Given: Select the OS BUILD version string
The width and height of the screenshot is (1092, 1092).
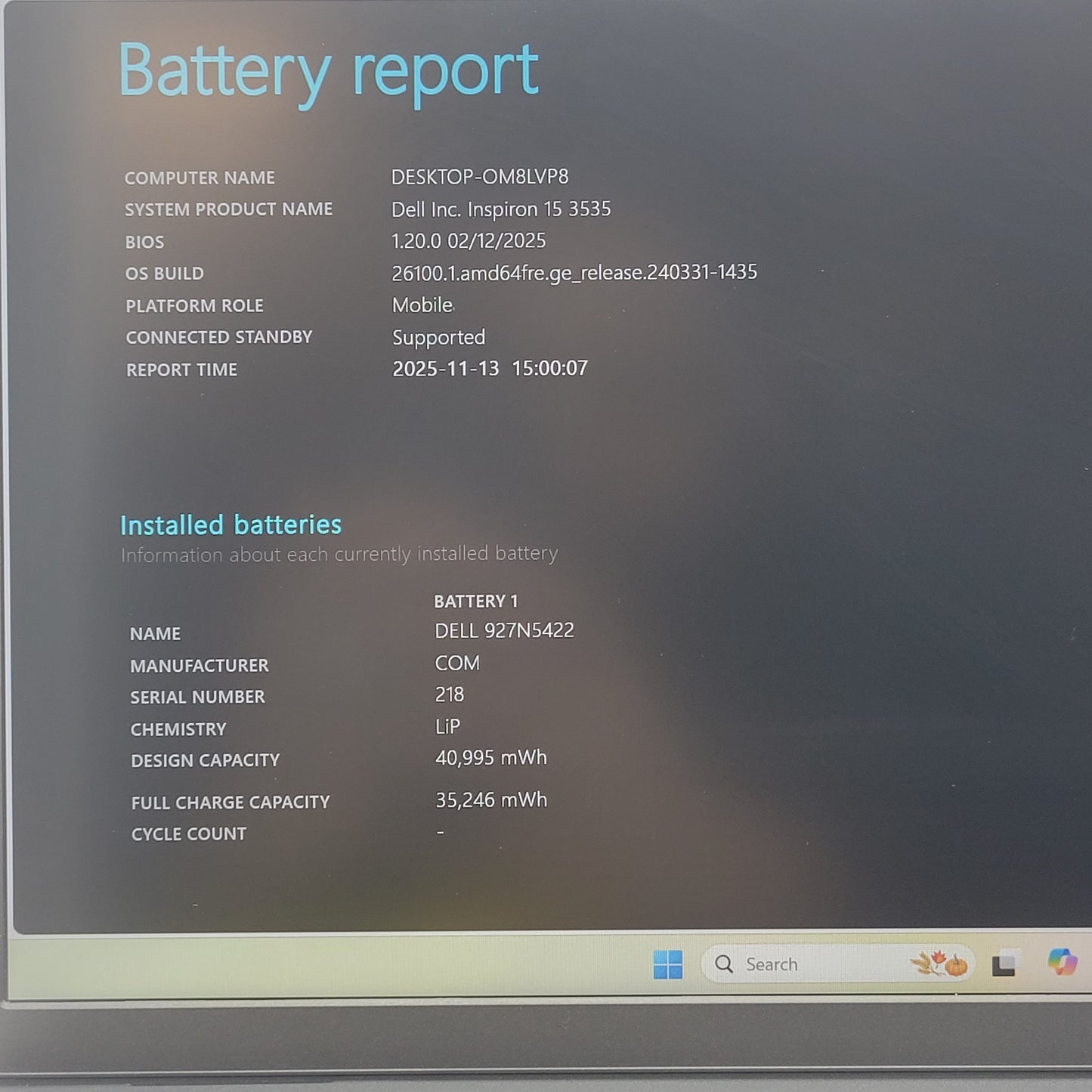Looking at the screenshot, I should click(x=576, y=272).
